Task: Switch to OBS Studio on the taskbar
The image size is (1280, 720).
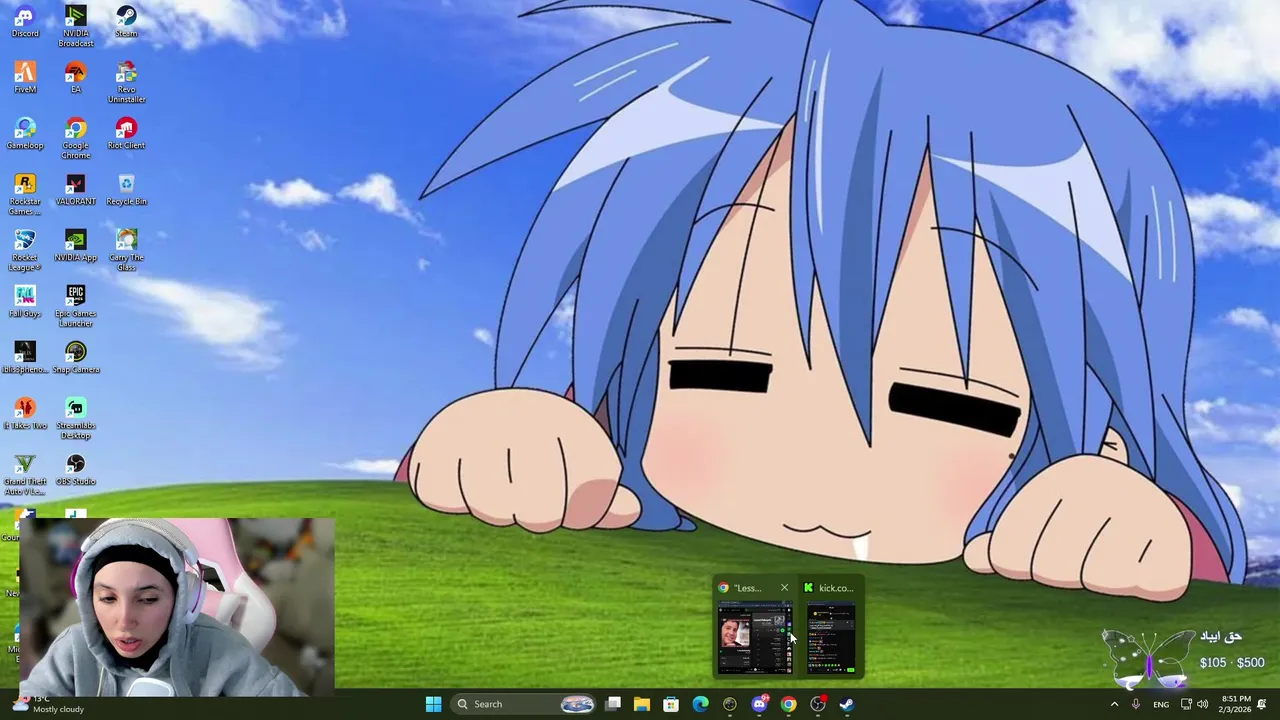Action: (x=818, y=704)
